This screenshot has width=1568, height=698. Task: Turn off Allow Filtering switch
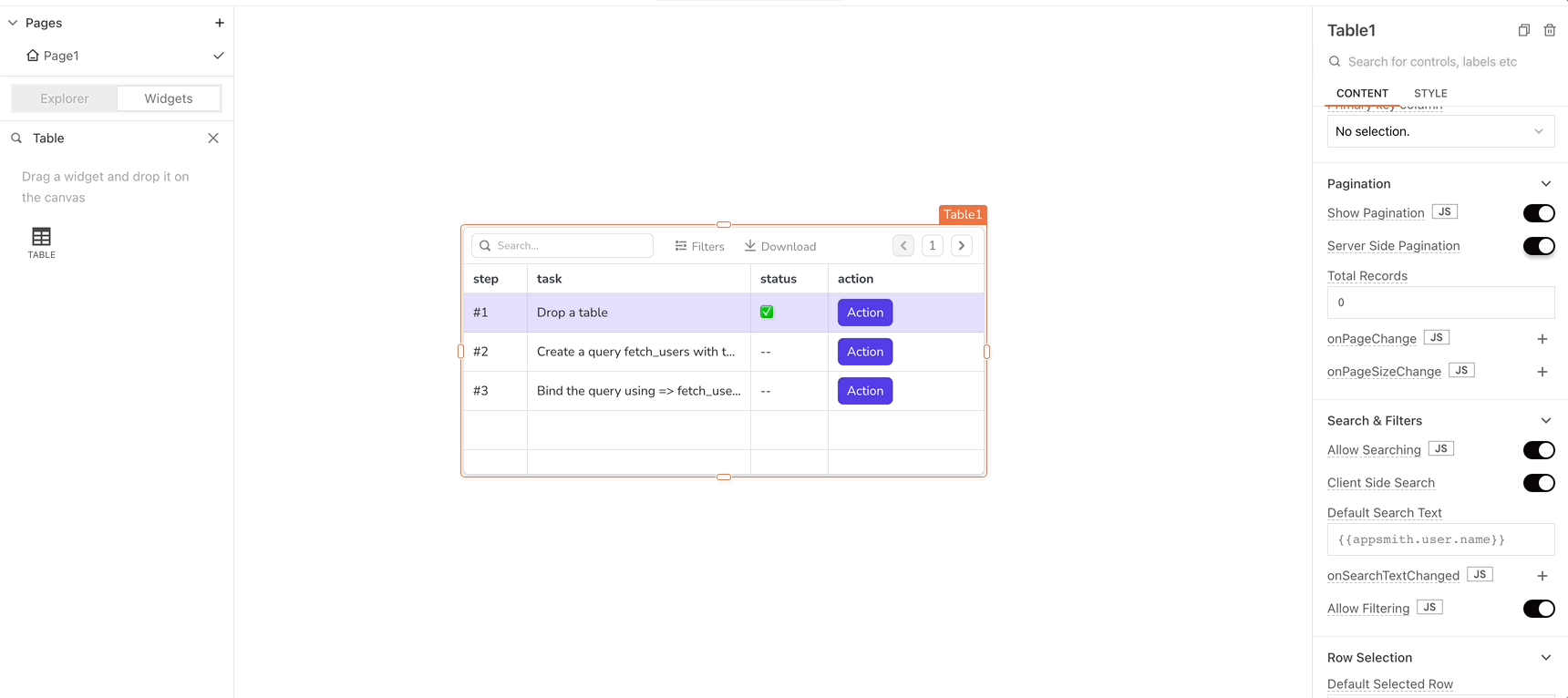[x=1539, y=609]
